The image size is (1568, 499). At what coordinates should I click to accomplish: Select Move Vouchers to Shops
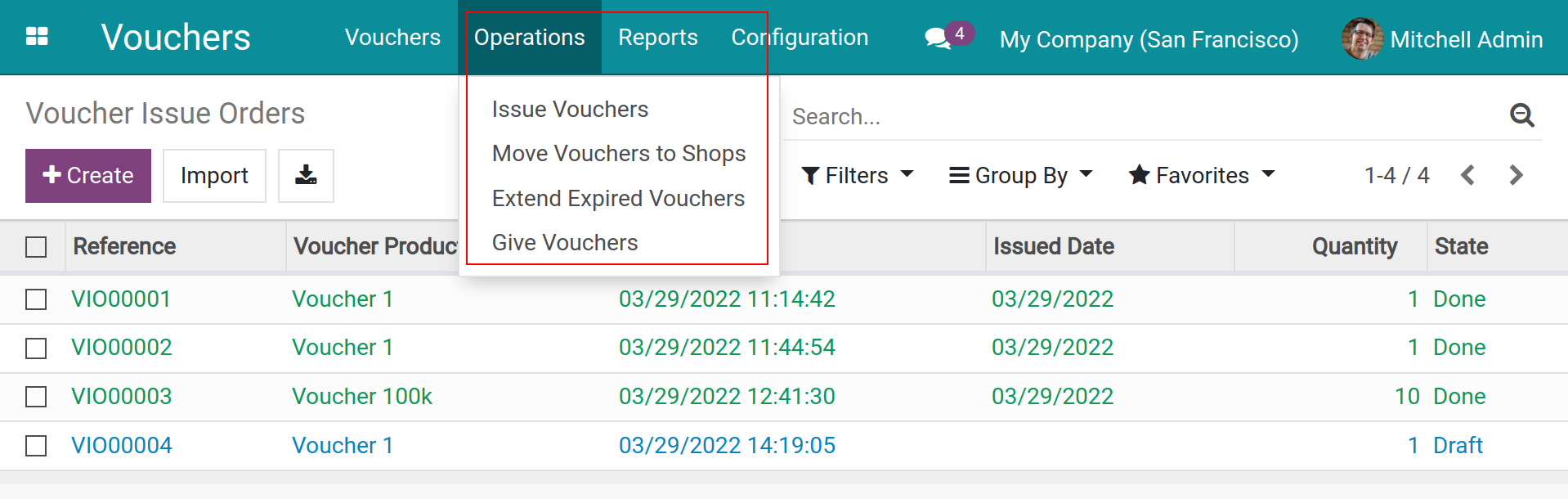(619, 154)
